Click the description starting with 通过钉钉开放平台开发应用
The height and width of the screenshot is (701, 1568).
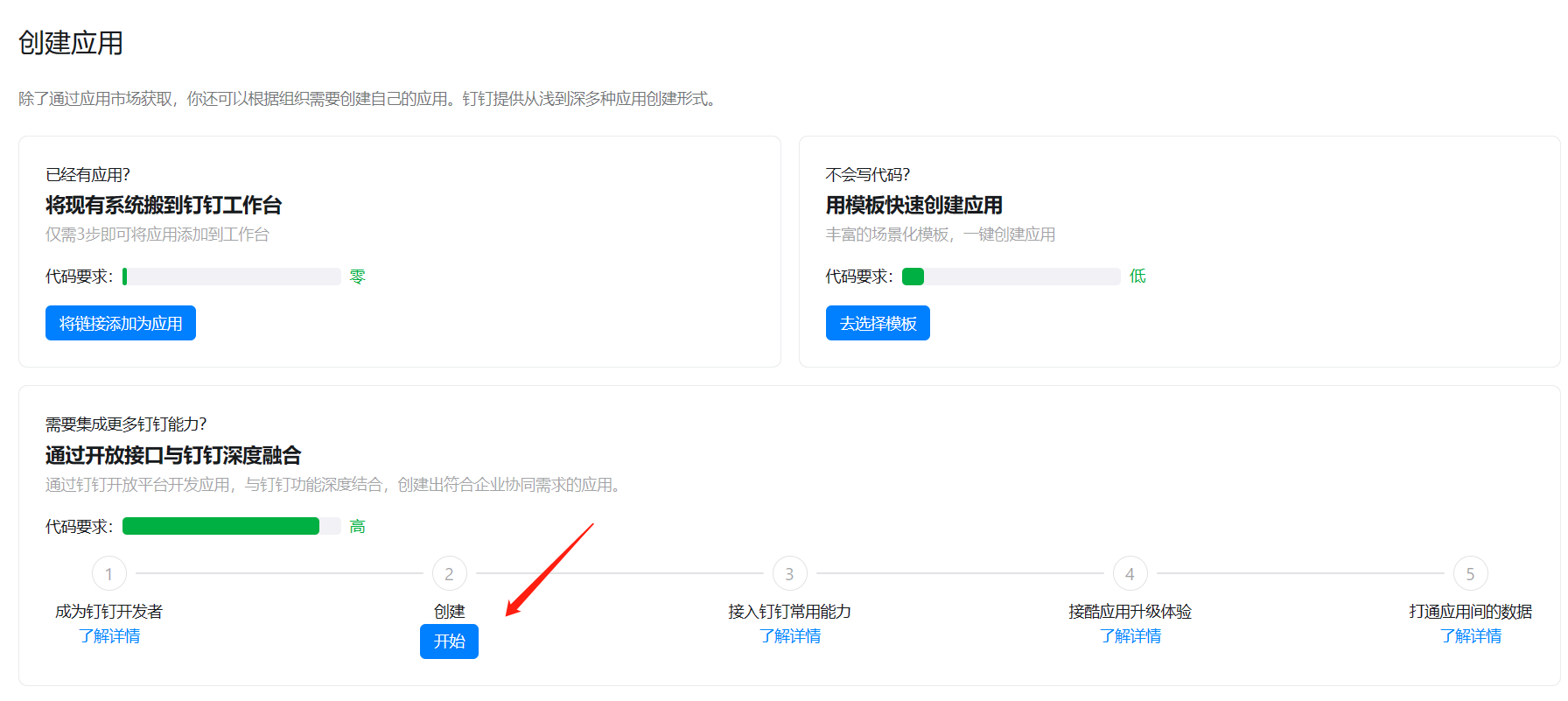tap(336, 485)
